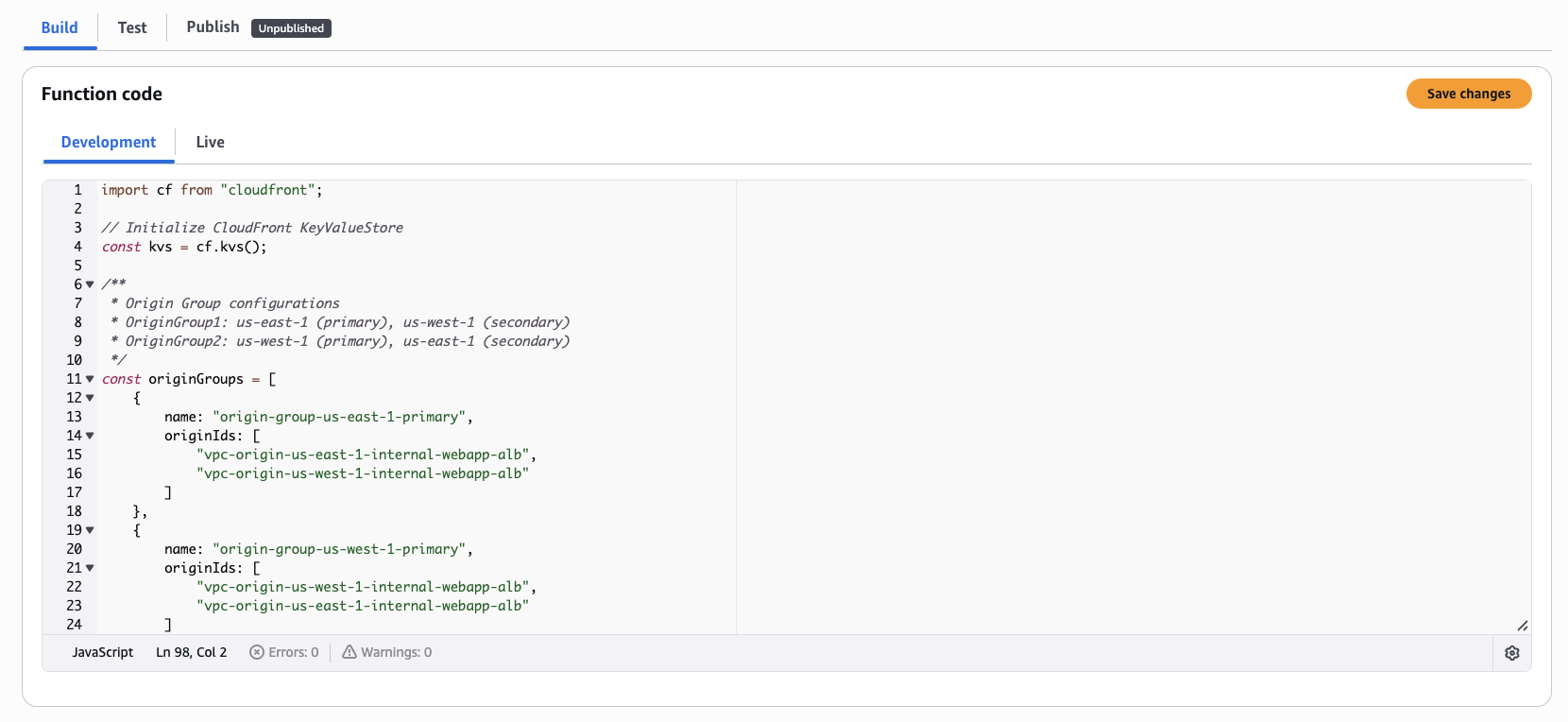The width and height of the screenshot is (1568, 722).
Task: Fold the originIds array at line 14
Action: (x=90, y=436)
